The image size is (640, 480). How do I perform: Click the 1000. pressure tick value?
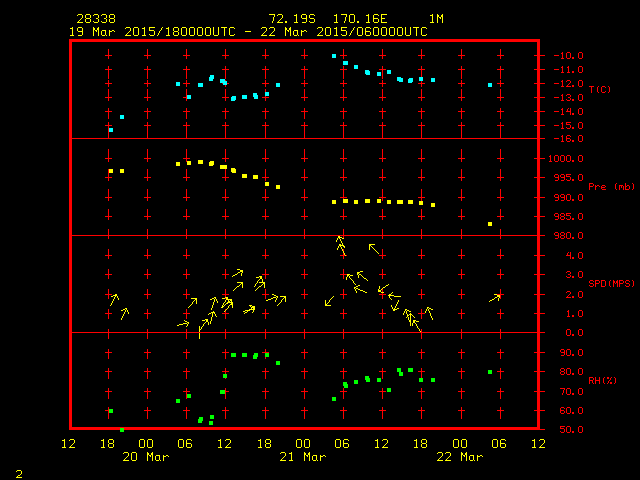tap(560, 159)
